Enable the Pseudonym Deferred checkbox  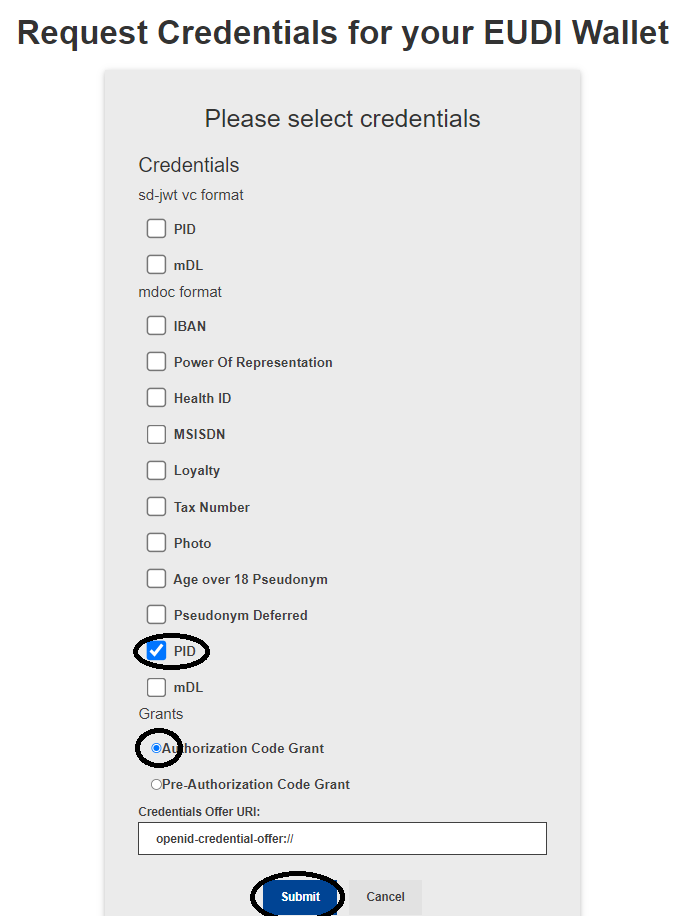(156, 615)
